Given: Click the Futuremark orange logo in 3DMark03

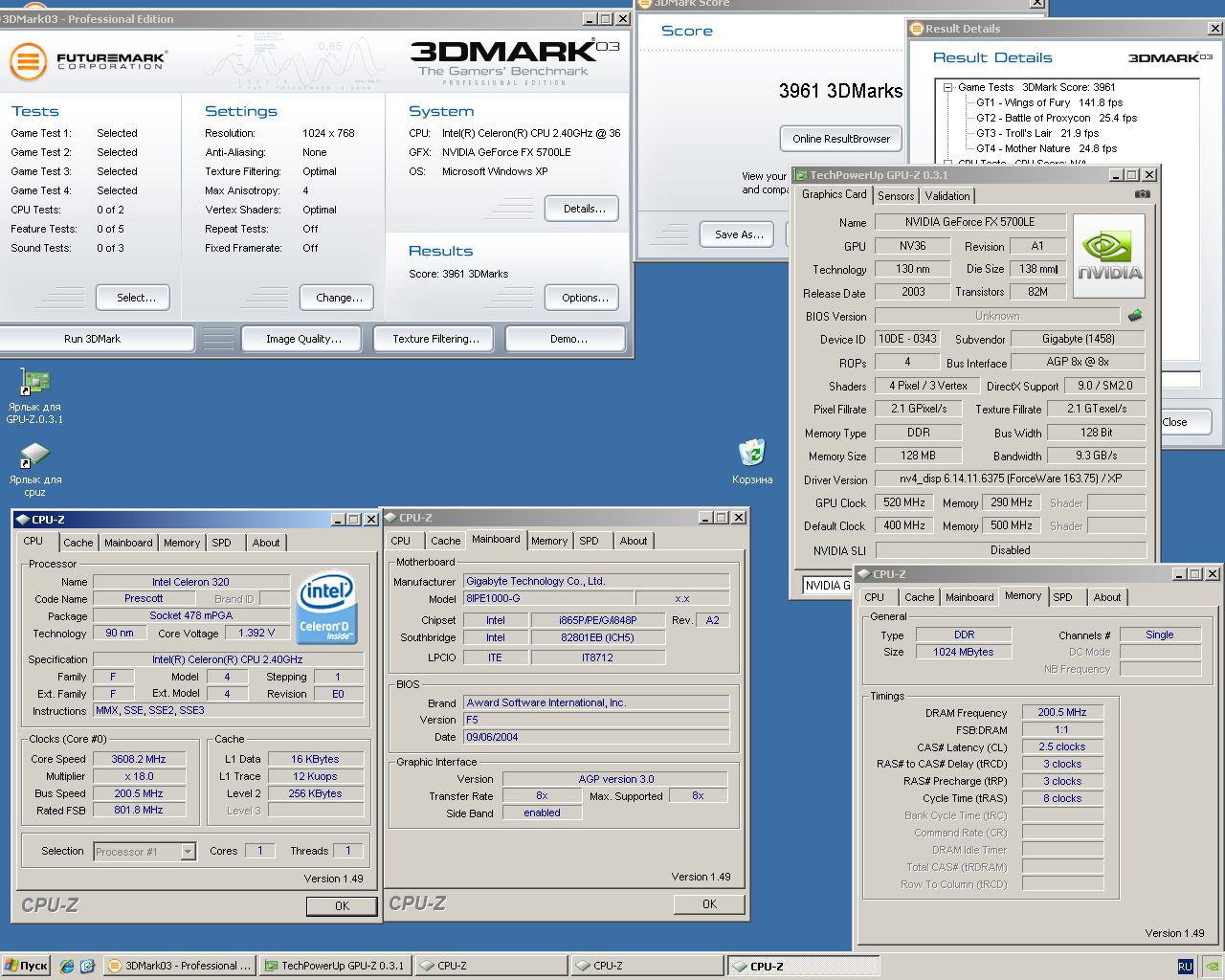Looking at the screenshot, I should (x=28, y=62).
